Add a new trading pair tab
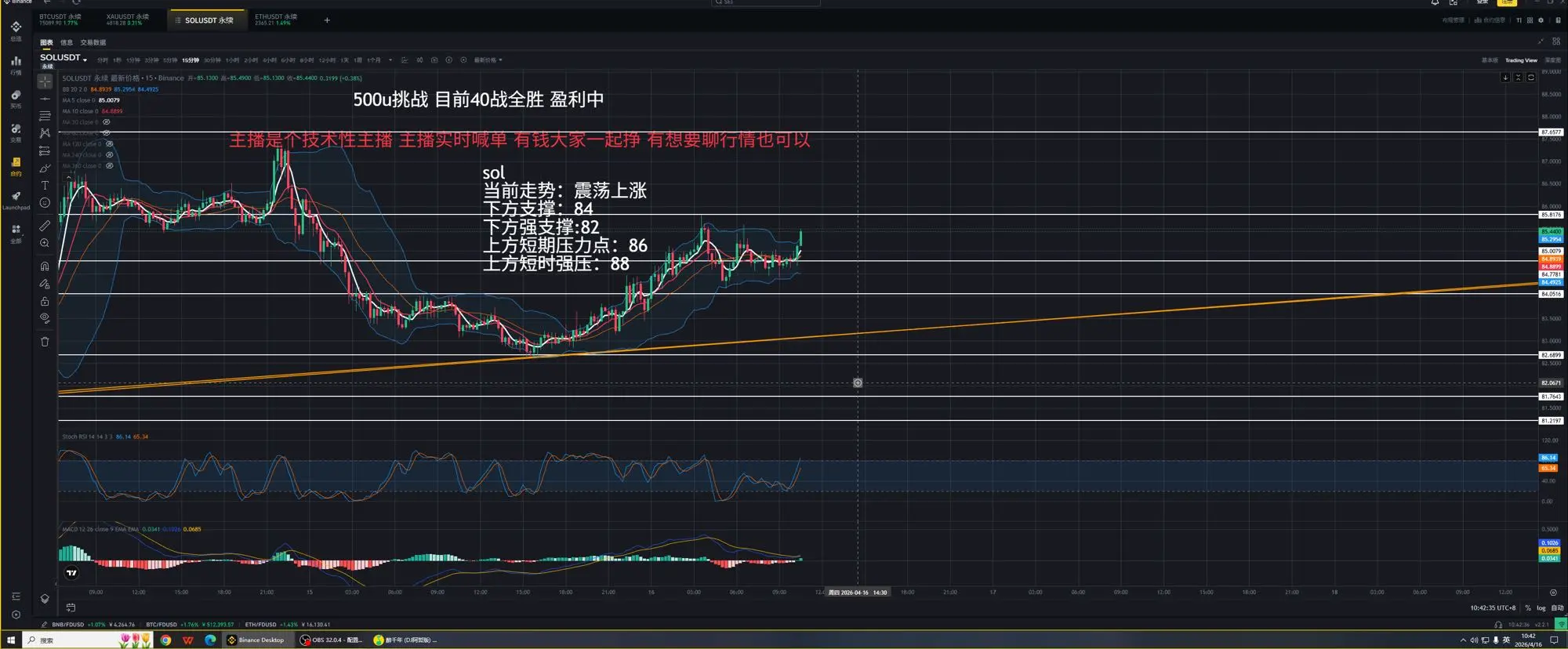 click(x=327, y=20)
